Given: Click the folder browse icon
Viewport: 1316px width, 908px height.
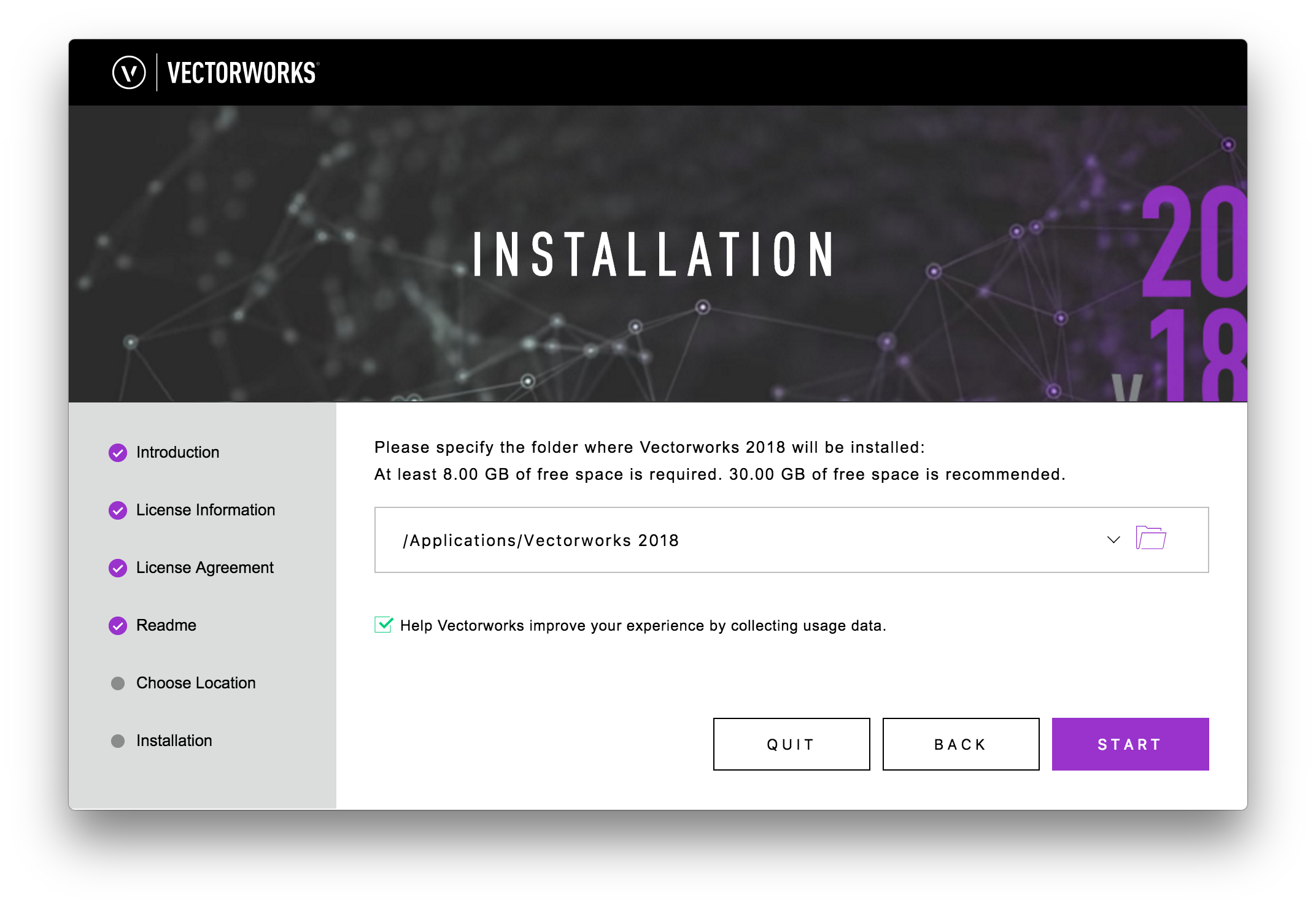Looking at the screenshot, I should 1150,538.
